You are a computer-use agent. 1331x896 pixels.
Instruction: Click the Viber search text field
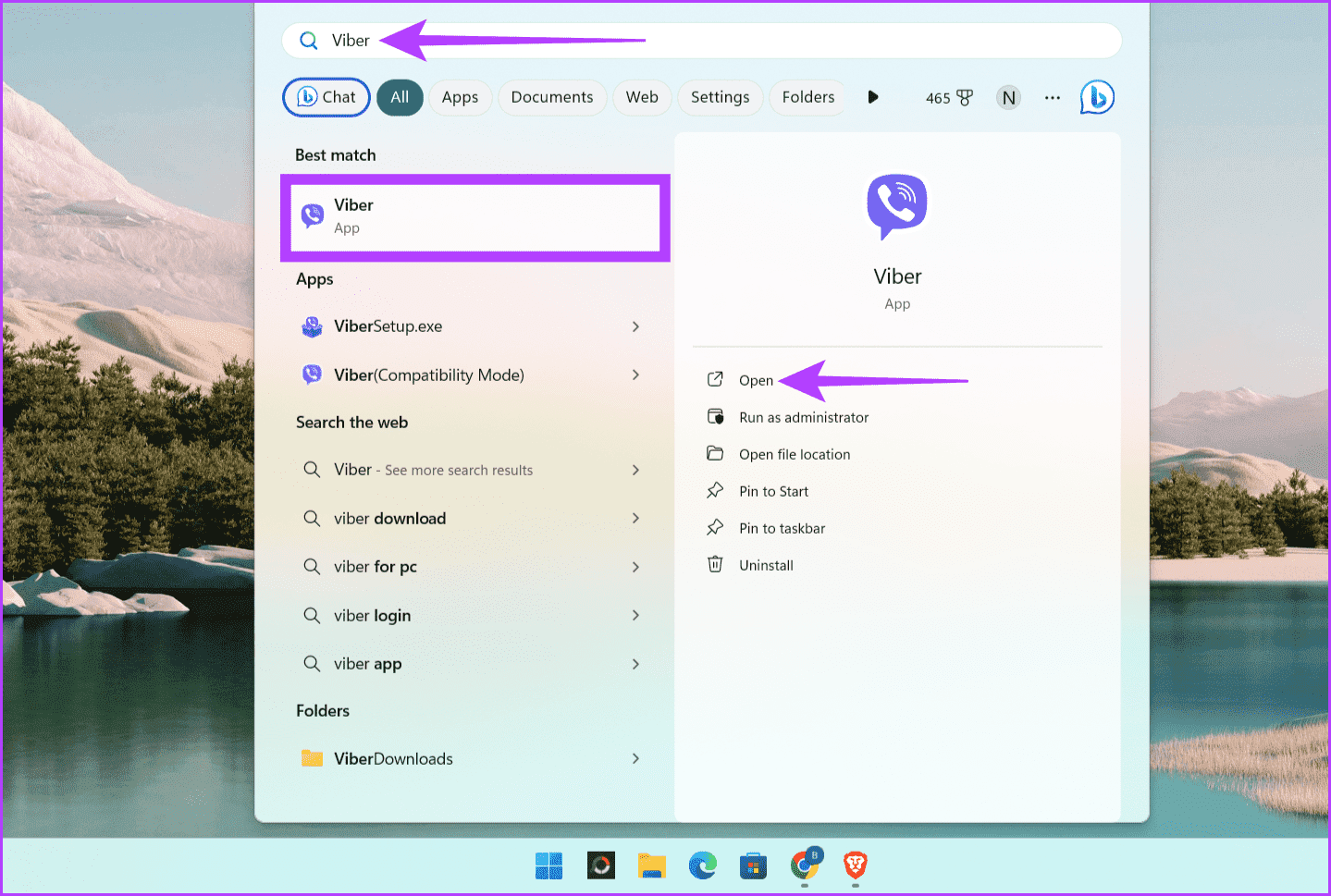click(701, 41)
